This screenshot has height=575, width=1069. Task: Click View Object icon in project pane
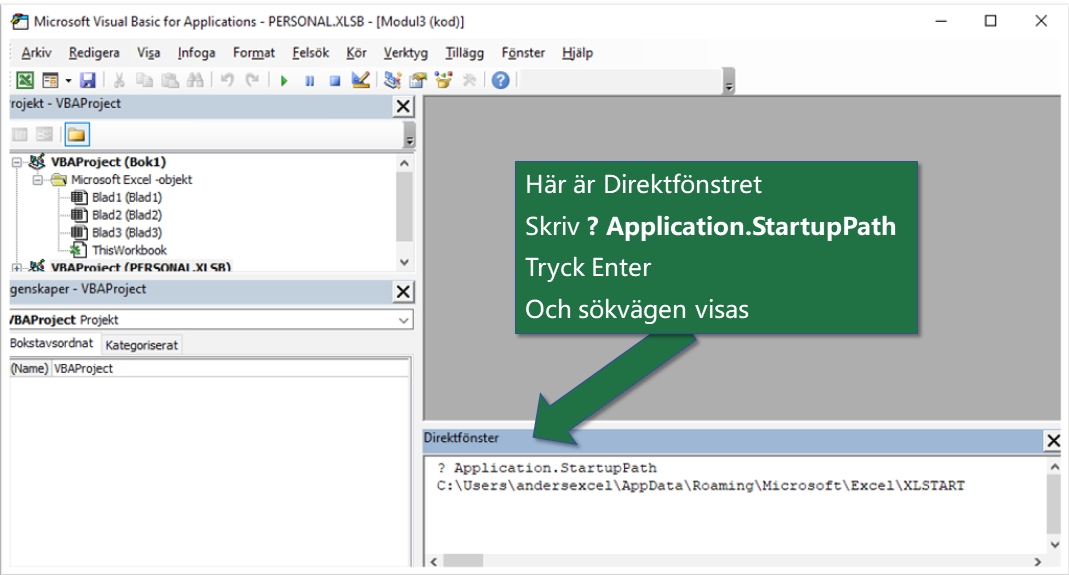[44, 134]
